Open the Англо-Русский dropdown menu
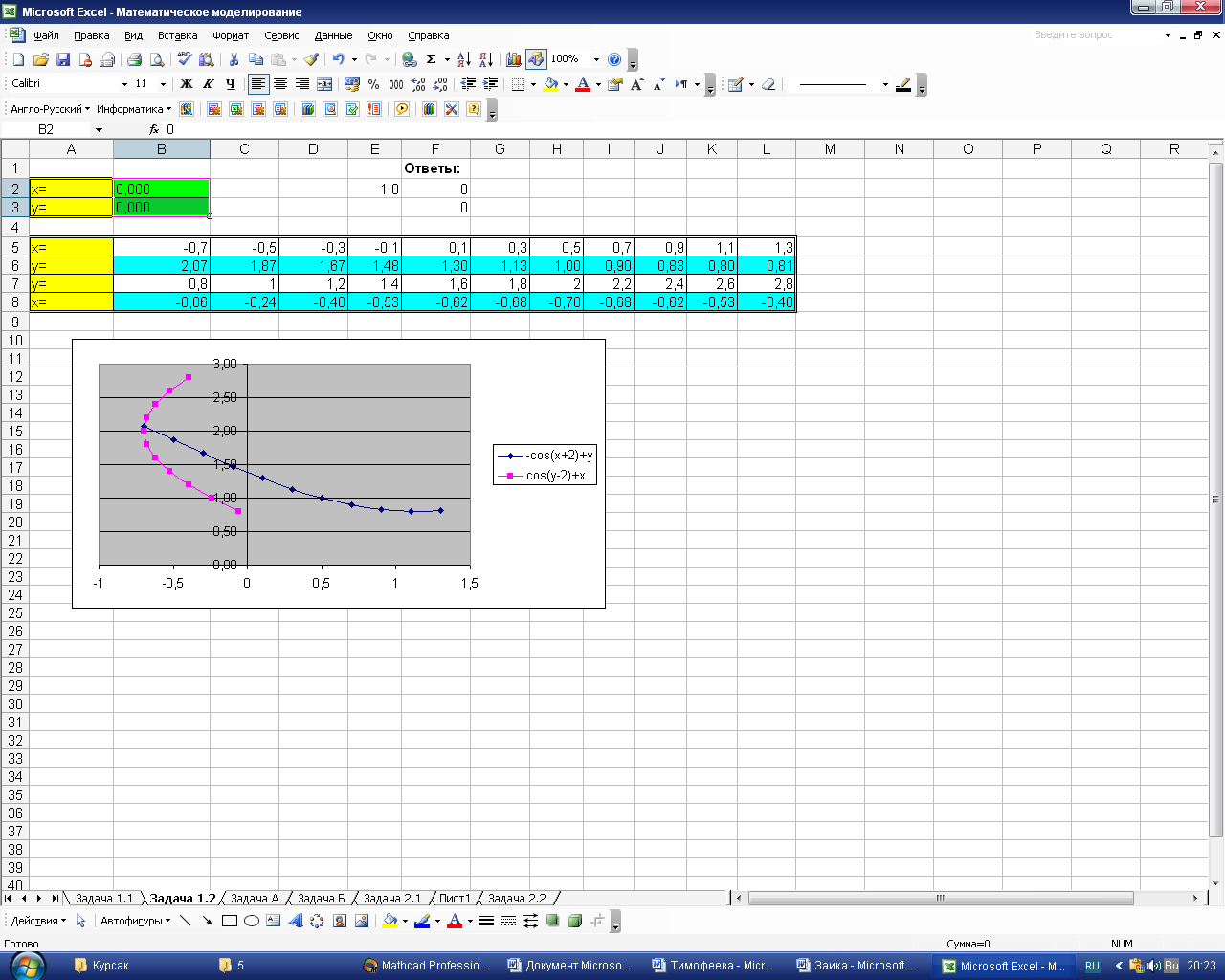Screen dimensions: 1225x980 (x=51, y=109)
